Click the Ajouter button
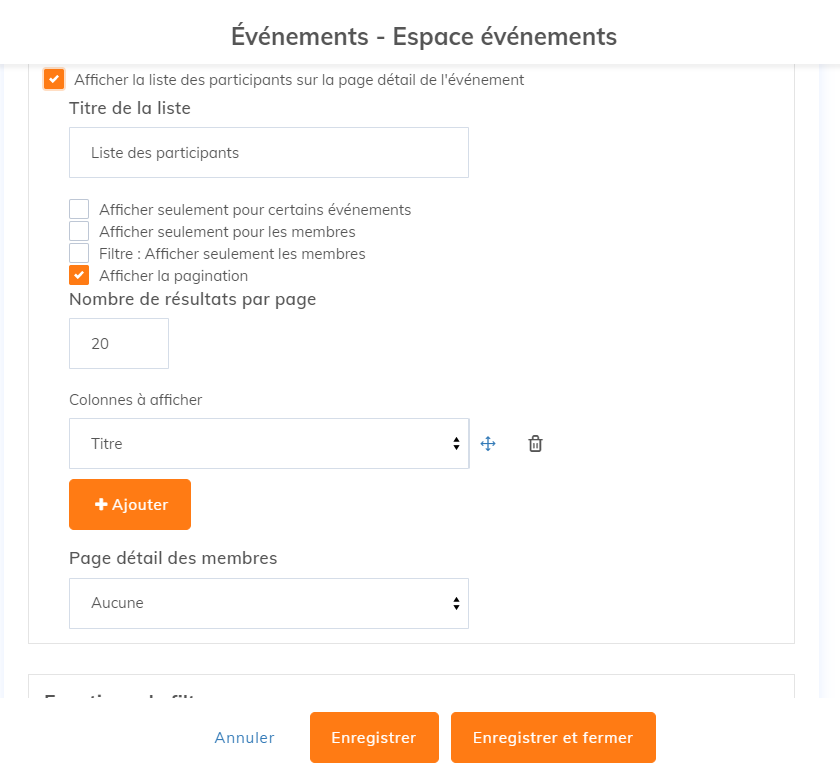This screenshot has height=775, width=840. tap(130, 505)
